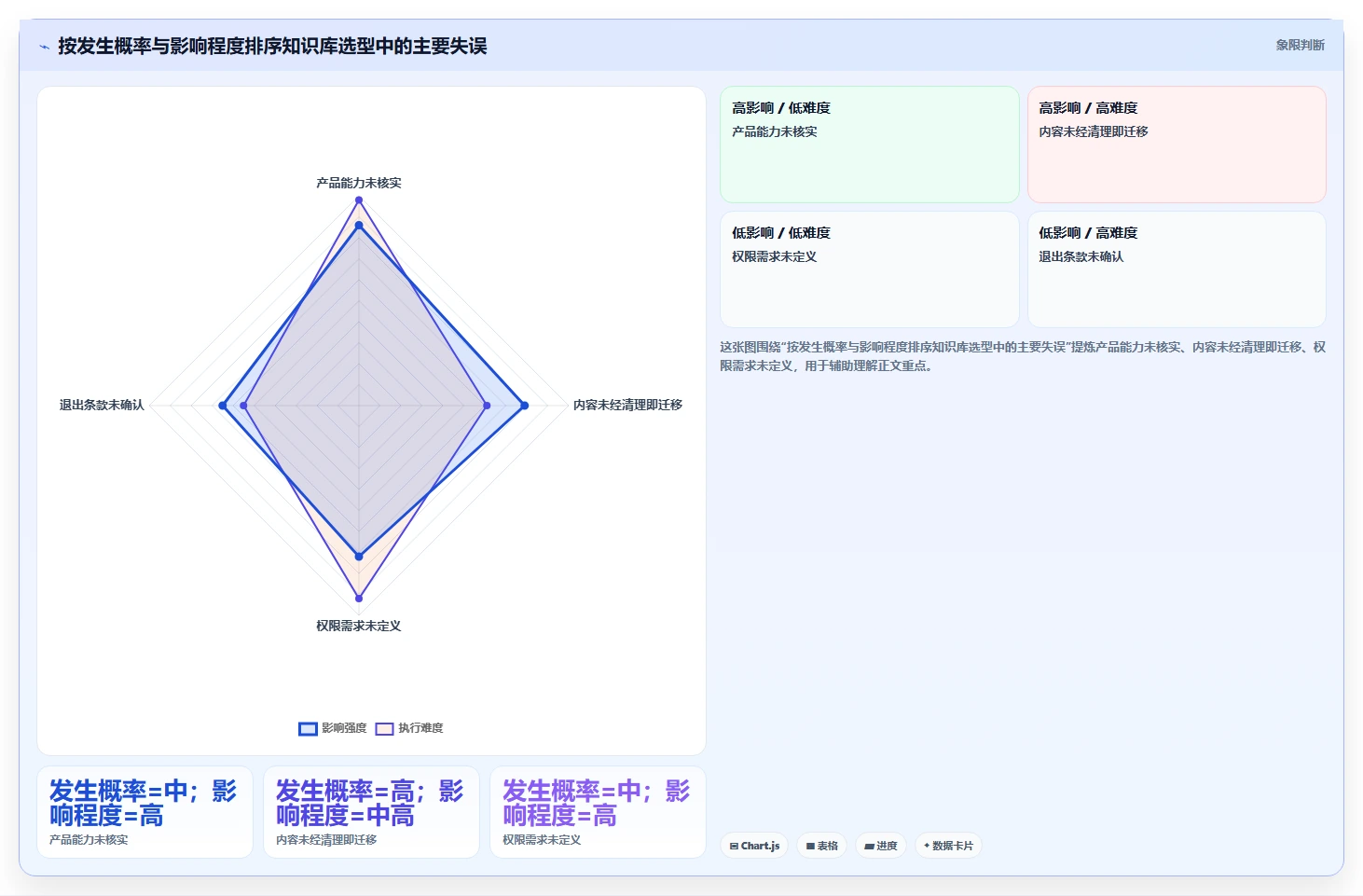Click the radar axis label 权限需求未定义

tap(359, 626)
